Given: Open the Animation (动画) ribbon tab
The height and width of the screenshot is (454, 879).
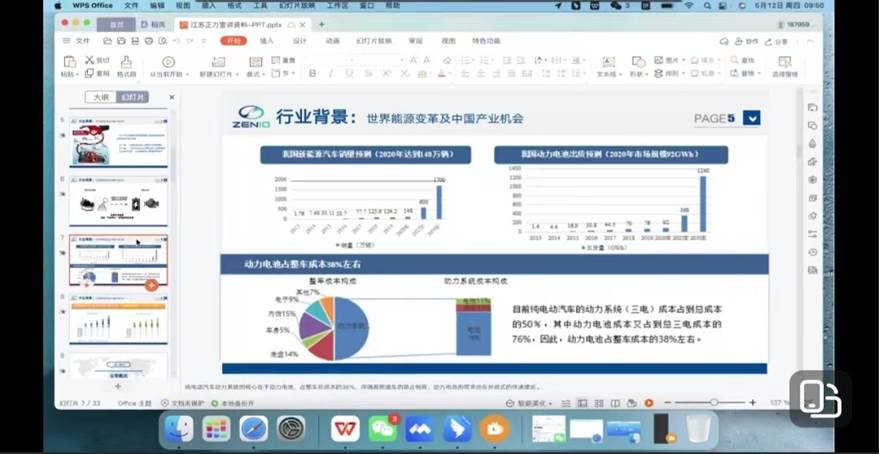Looking at the screenshot, I should 333,41.
